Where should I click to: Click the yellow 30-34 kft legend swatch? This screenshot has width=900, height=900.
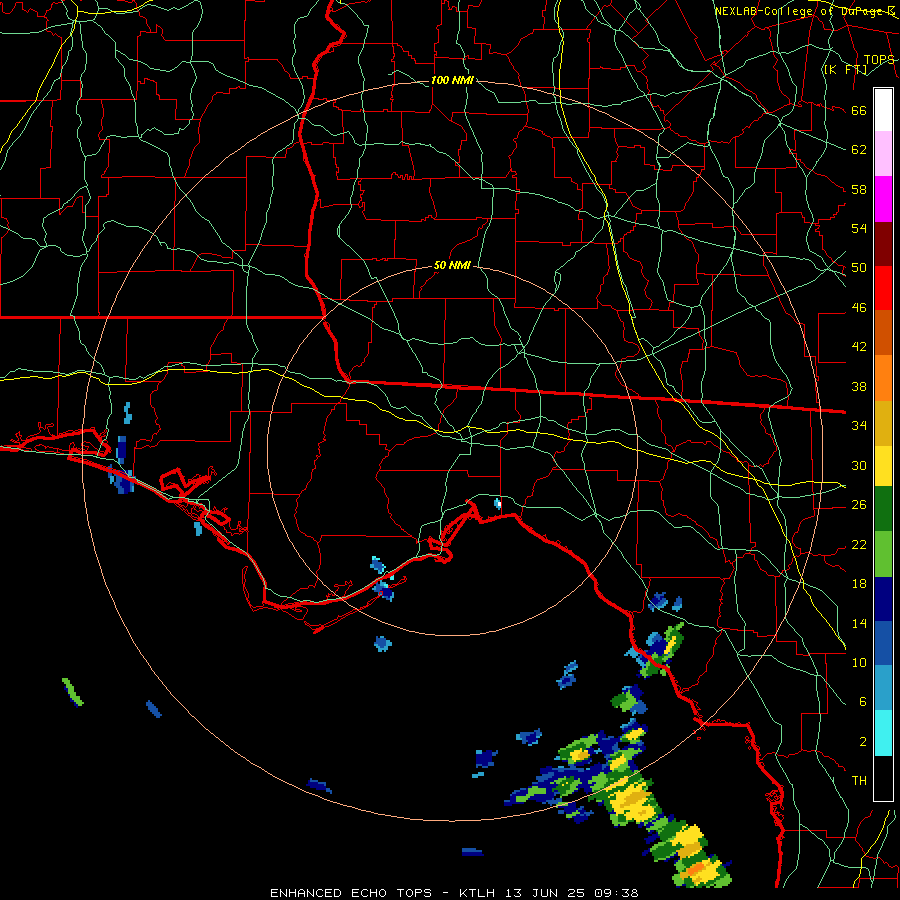point(883,465)
